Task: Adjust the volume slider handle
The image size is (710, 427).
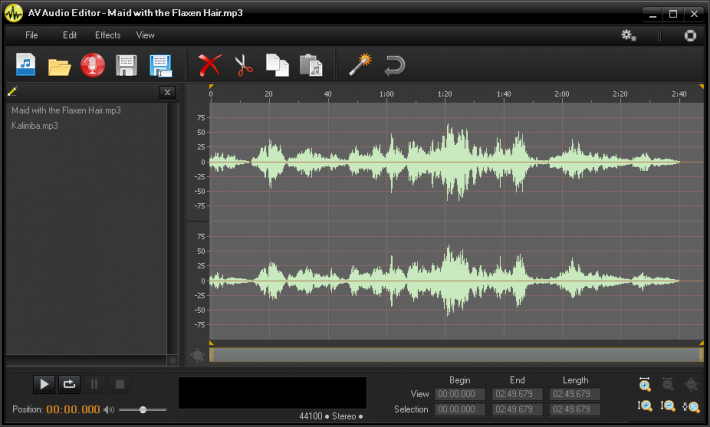Action: pos(143,410)
